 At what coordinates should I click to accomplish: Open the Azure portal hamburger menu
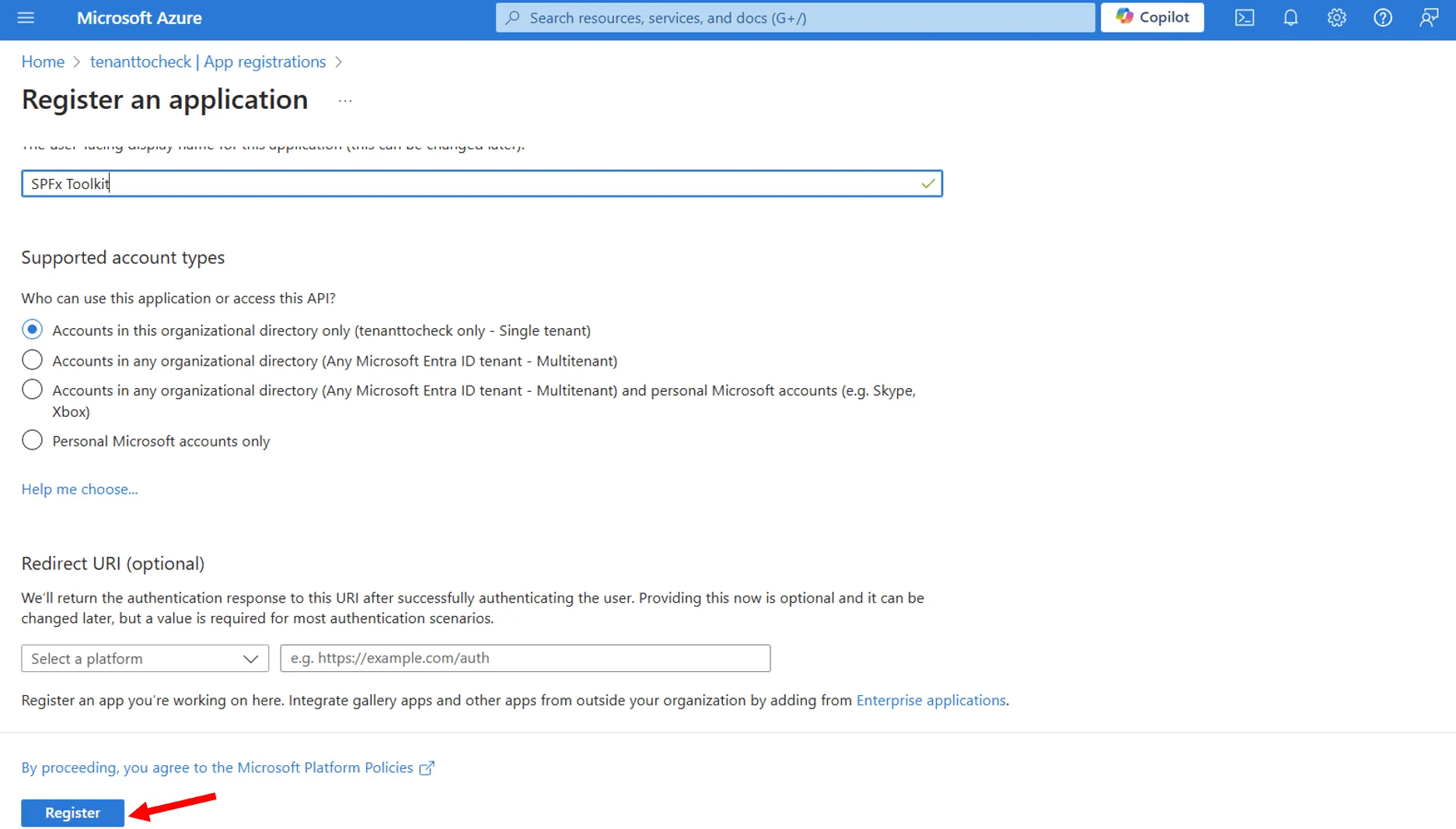click(26, 18)
